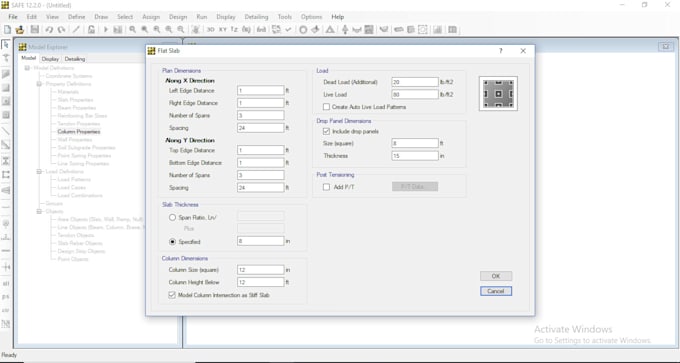Collapse the Property Definitions tree node
The width and height of the screenshot is (680, 363).
click(39, 84)
